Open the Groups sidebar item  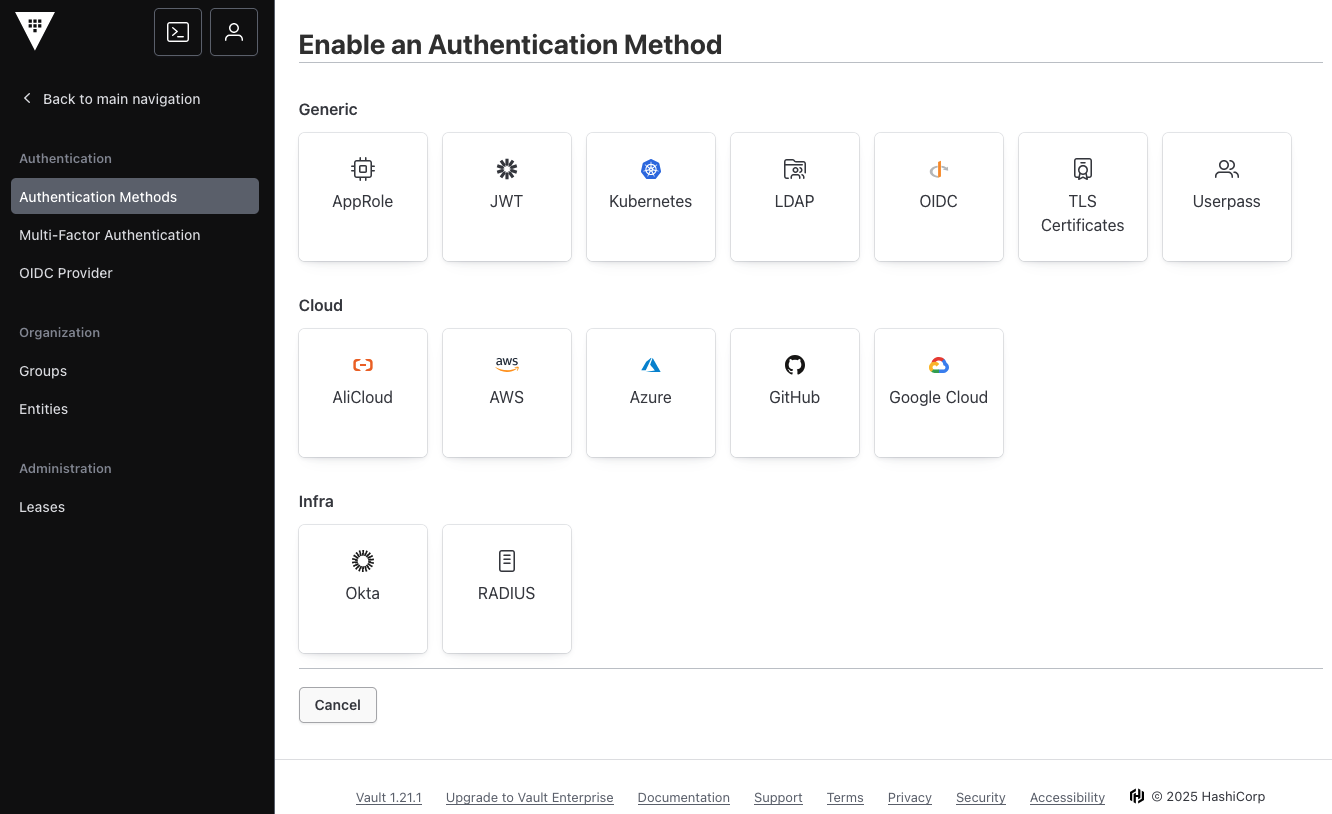pos(43,371)
